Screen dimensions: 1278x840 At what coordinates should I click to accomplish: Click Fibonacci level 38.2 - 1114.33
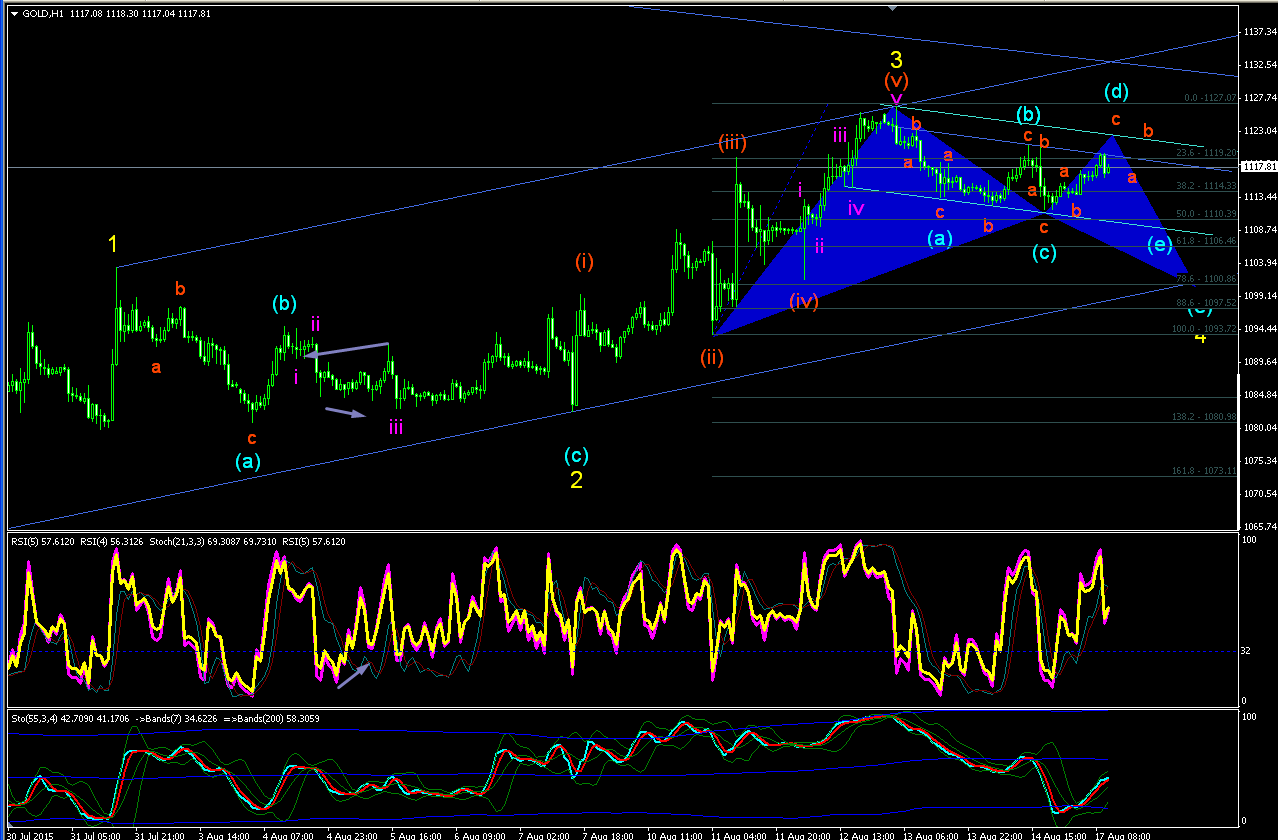[x=1207, y=186]
